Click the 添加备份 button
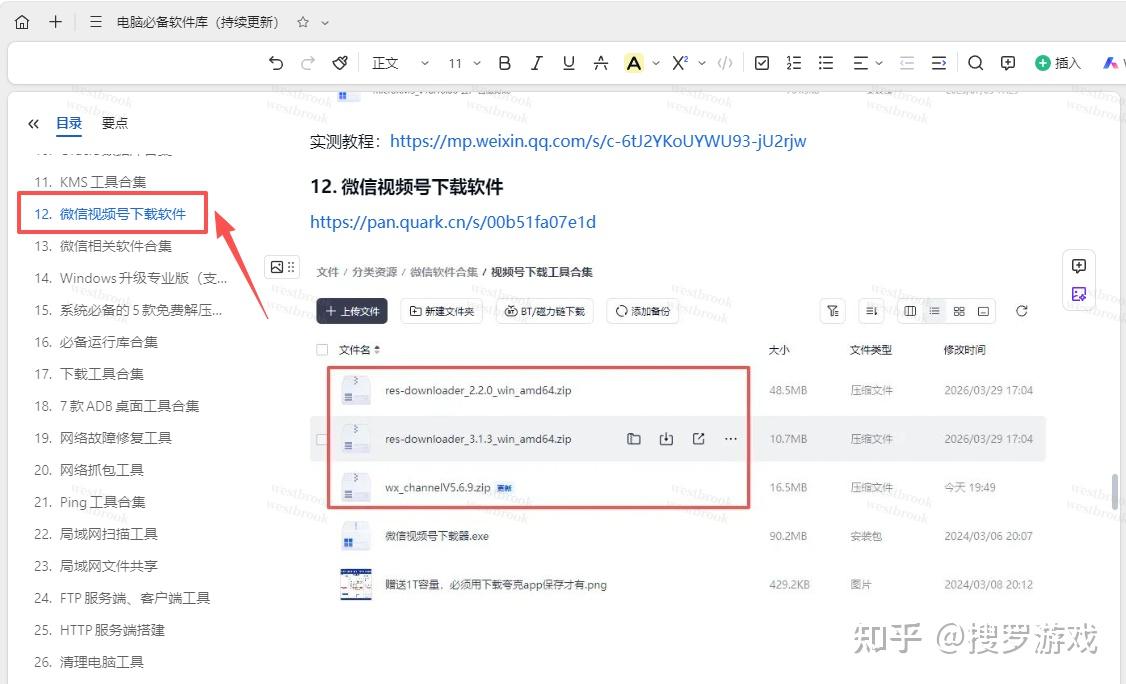This screenshot has height=684, width=1126. tap(643, 311)
